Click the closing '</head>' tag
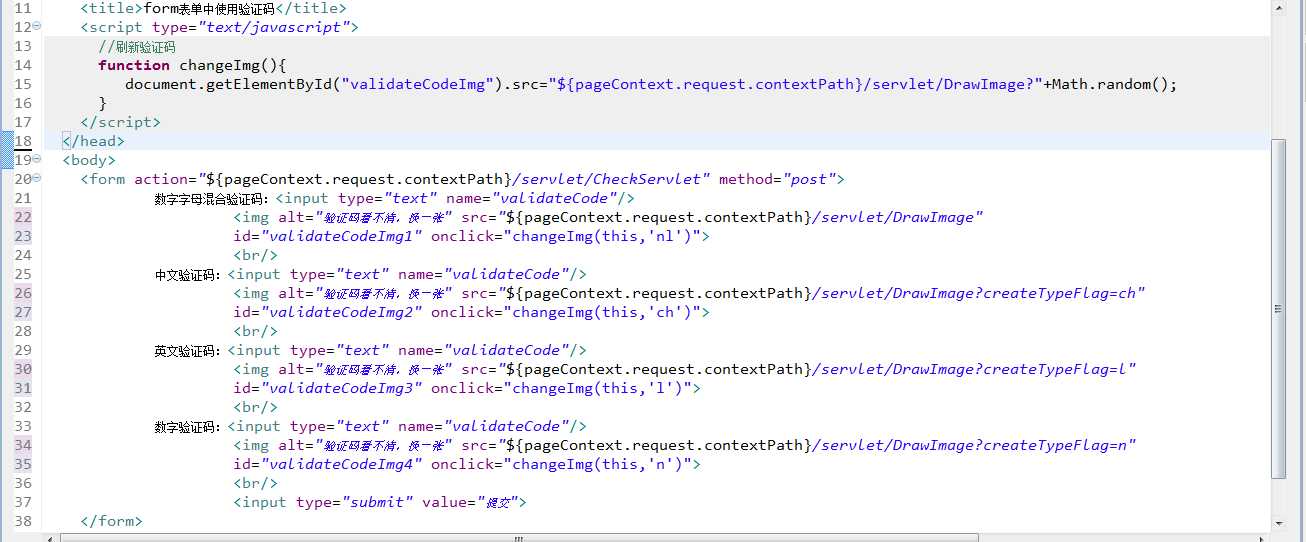1306x542 pixels. click(93, 141)
